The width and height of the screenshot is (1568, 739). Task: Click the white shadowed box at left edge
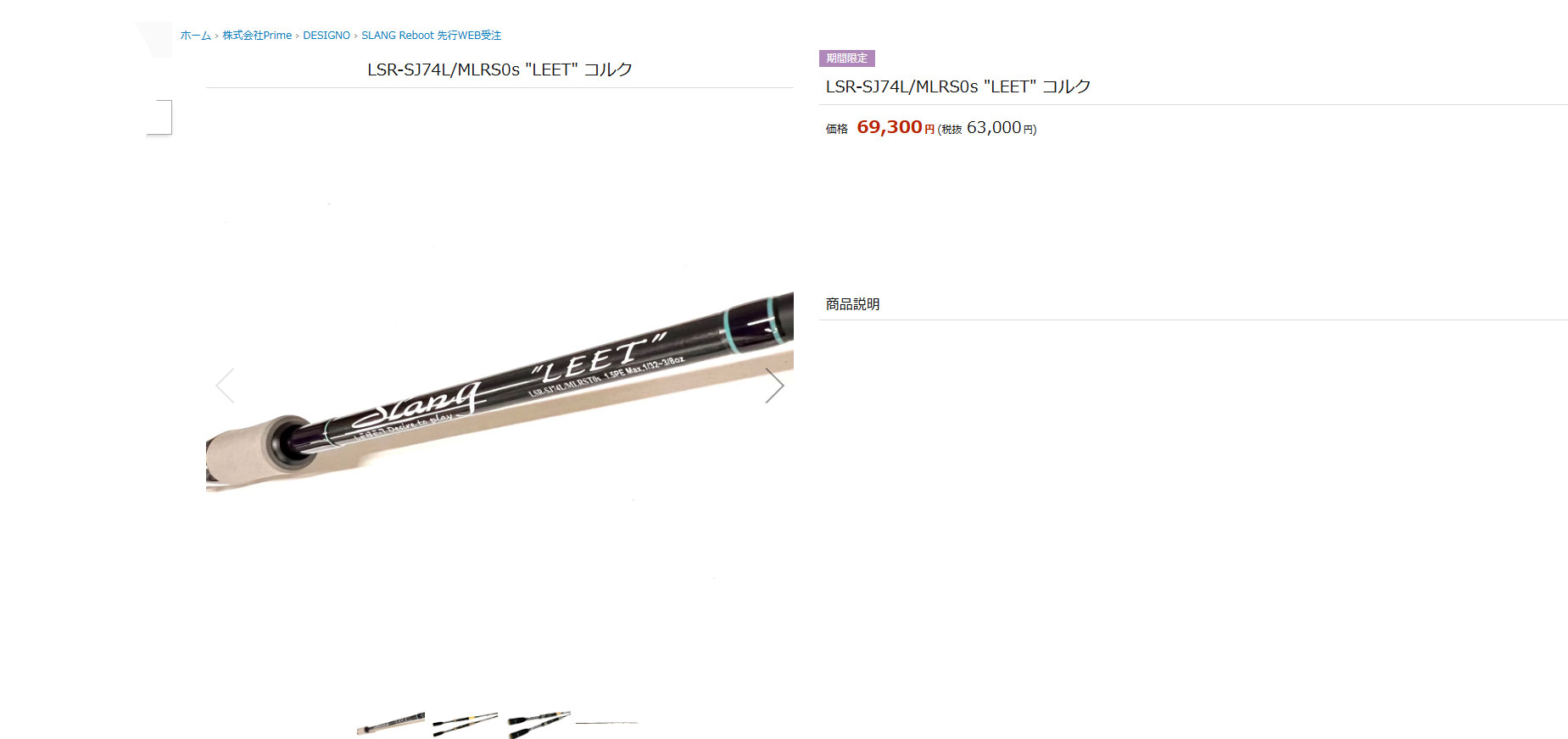[x=159, y=117]
